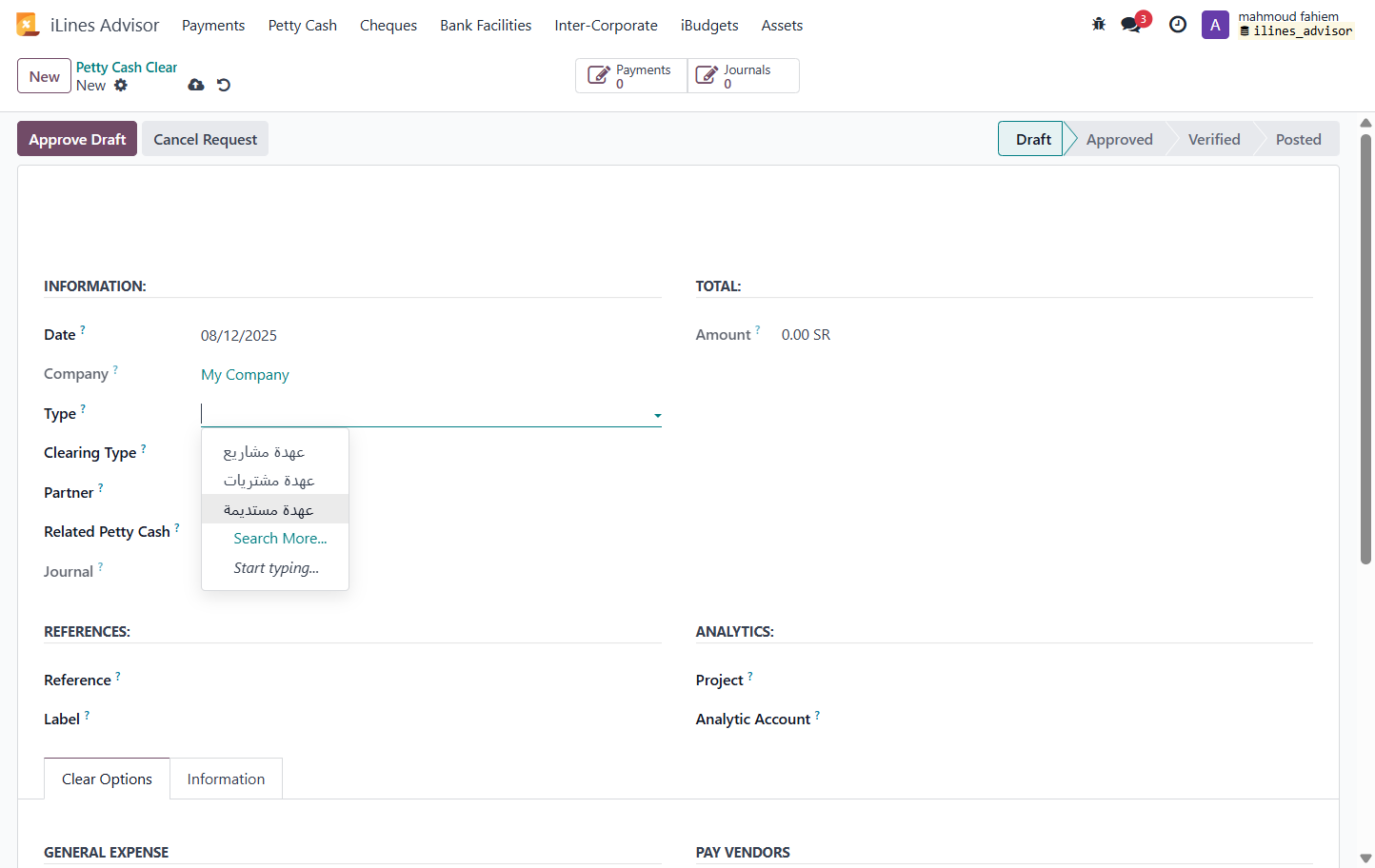Select the Approved status stage
The width and height of the screenshot is (1375, 868).
[1120, 139]
